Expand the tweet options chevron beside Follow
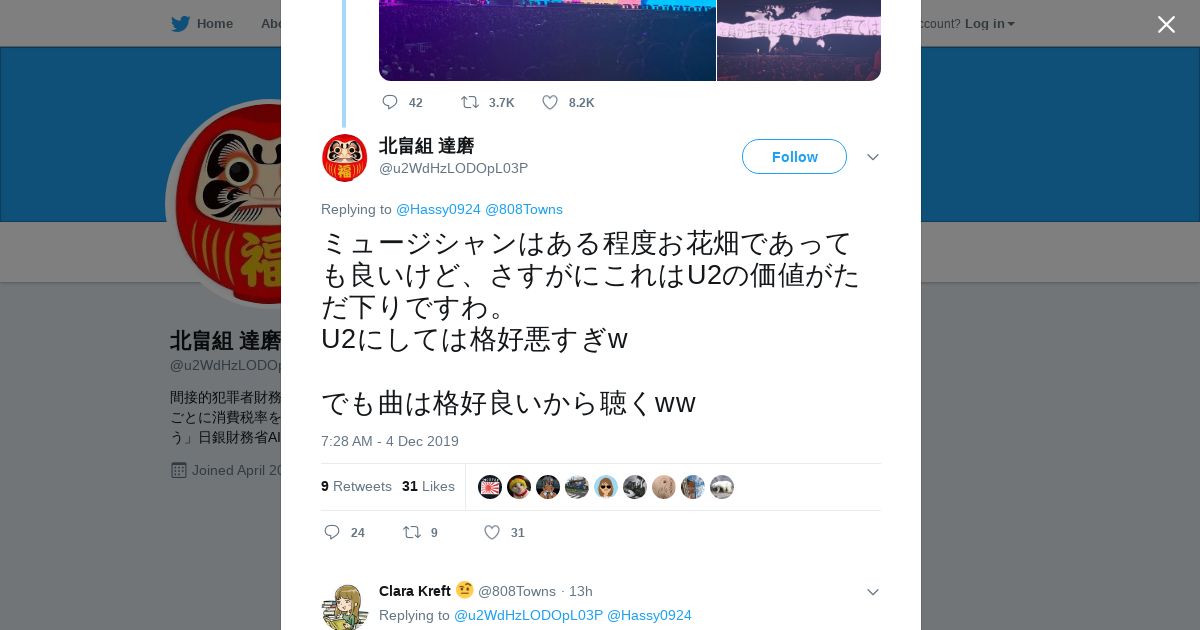This screenshot has width=1200, height=630. [872, 157]
